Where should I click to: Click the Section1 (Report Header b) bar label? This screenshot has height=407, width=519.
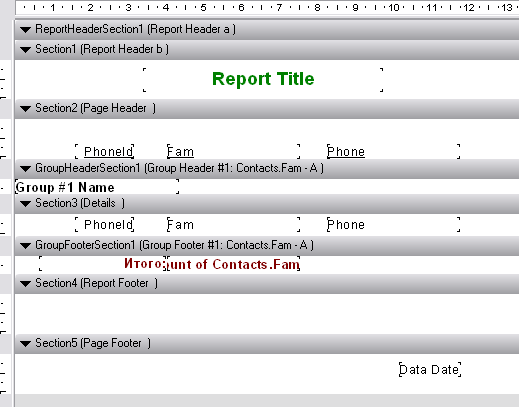point(102,49)
